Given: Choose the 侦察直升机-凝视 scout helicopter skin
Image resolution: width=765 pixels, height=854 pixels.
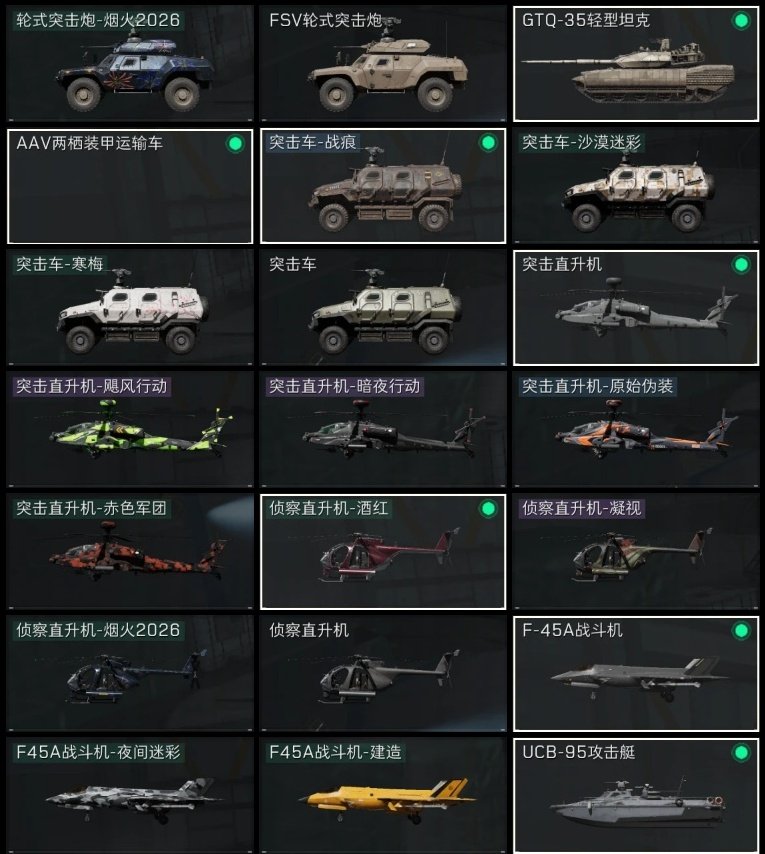Looking at the screenshot, I should coord(636,552).
